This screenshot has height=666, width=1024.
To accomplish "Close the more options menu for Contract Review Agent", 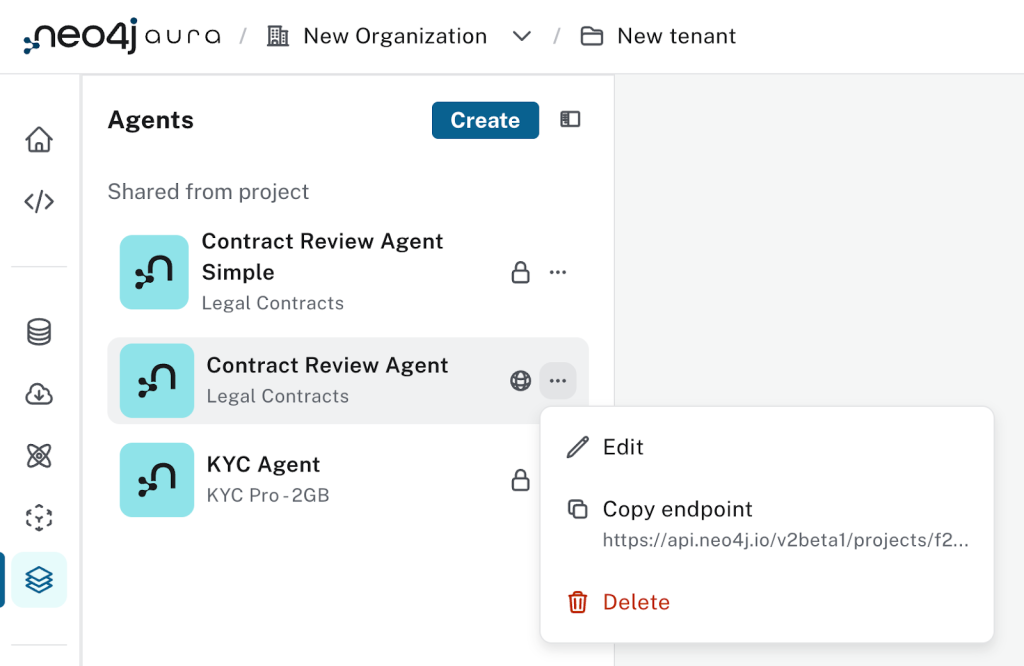I will point(558,381).
